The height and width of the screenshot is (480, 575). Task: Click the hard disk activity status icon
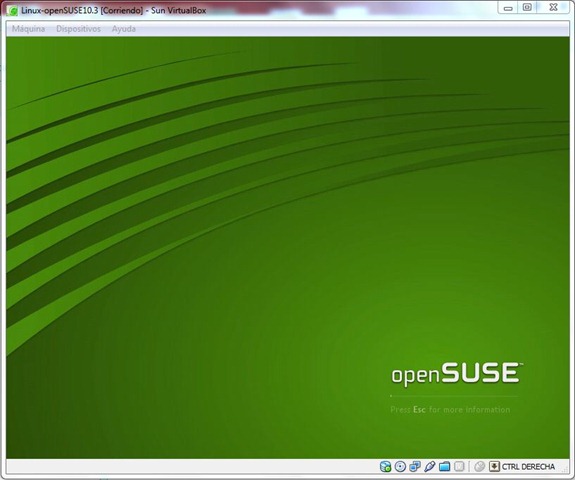385,466
